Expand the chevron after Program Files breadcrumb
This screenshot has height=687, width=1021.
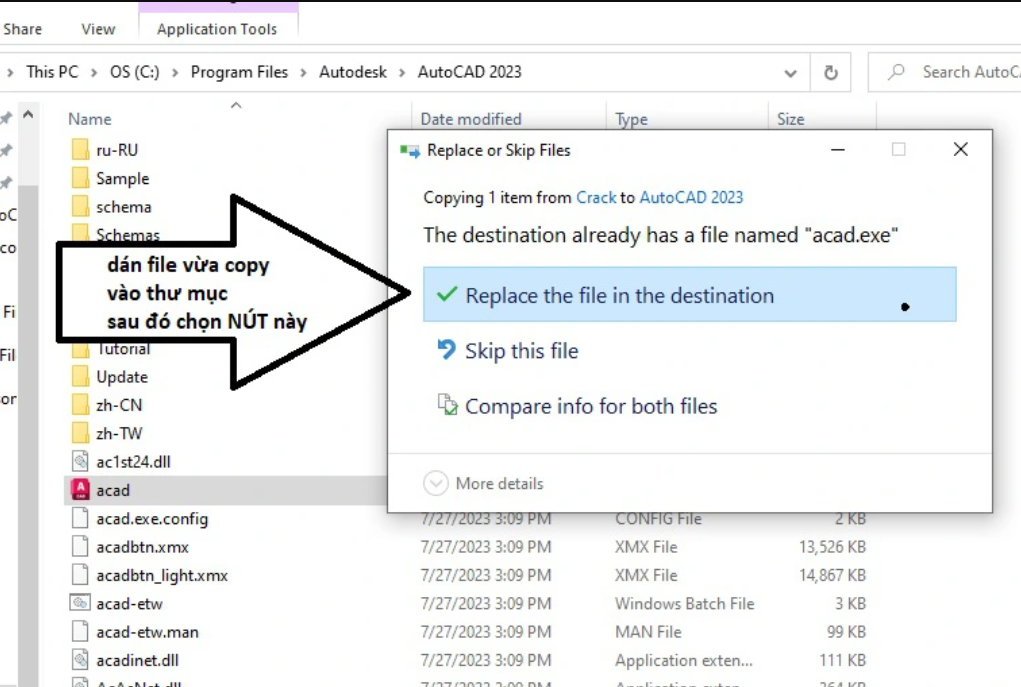[304, 72]
